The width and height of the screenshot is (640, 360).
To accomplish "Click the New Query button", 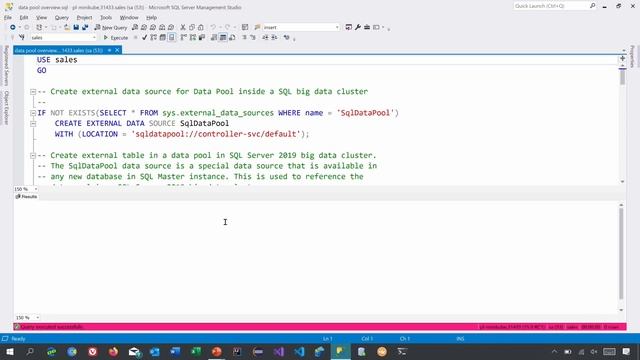I will click(111, 27).
